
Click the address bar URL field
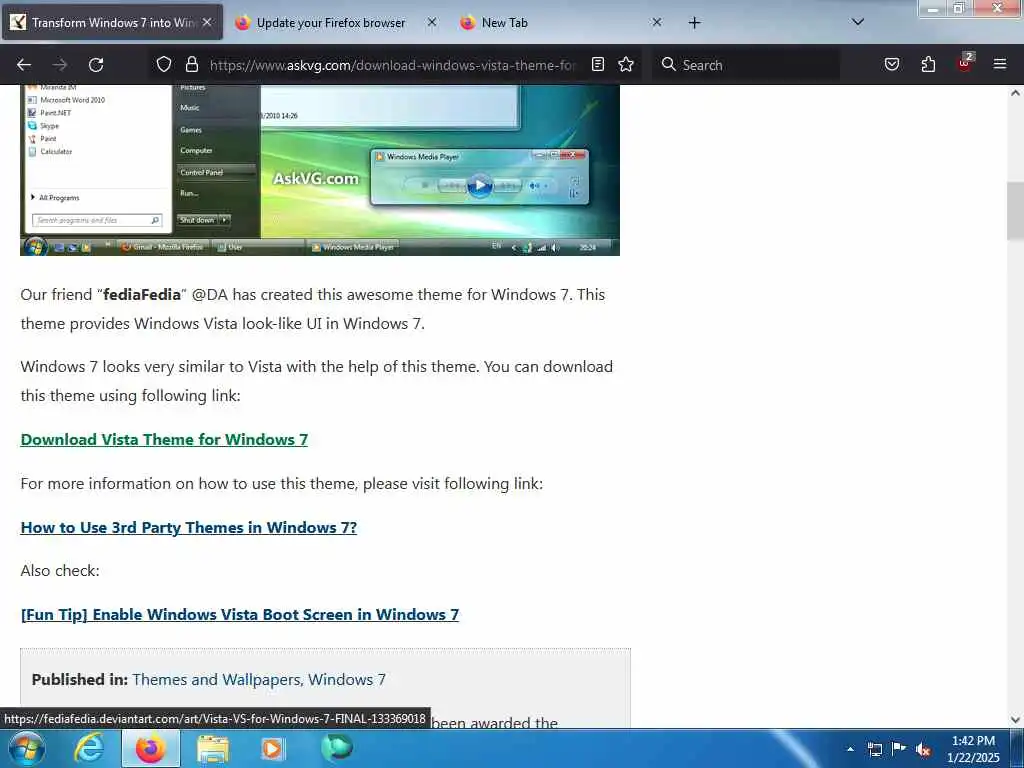pyautogui.click(x=392, y=65)
